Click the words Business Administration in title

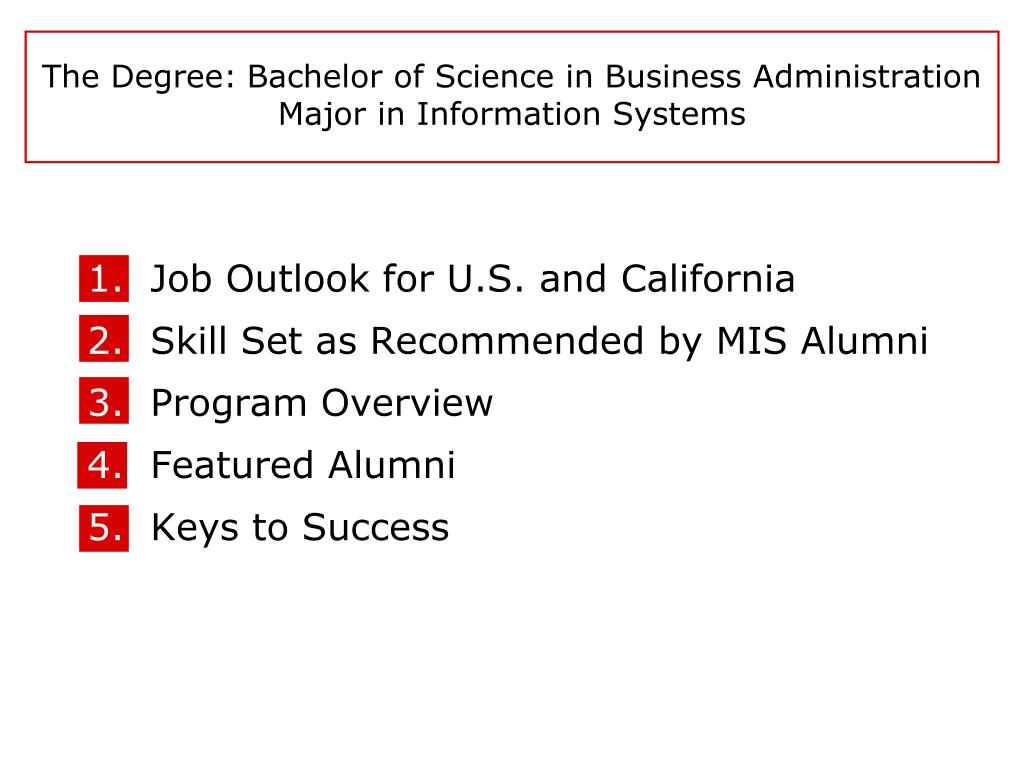(793, 76)
